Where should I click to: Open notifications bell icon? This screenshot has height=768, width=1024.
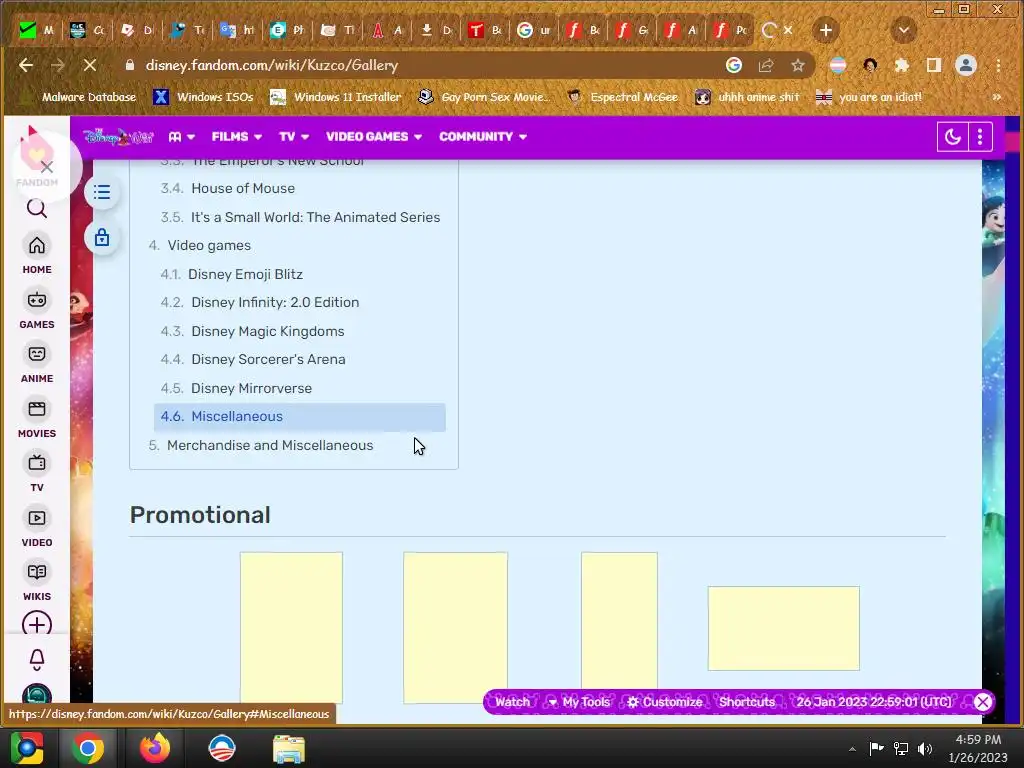tap(37, 660)
